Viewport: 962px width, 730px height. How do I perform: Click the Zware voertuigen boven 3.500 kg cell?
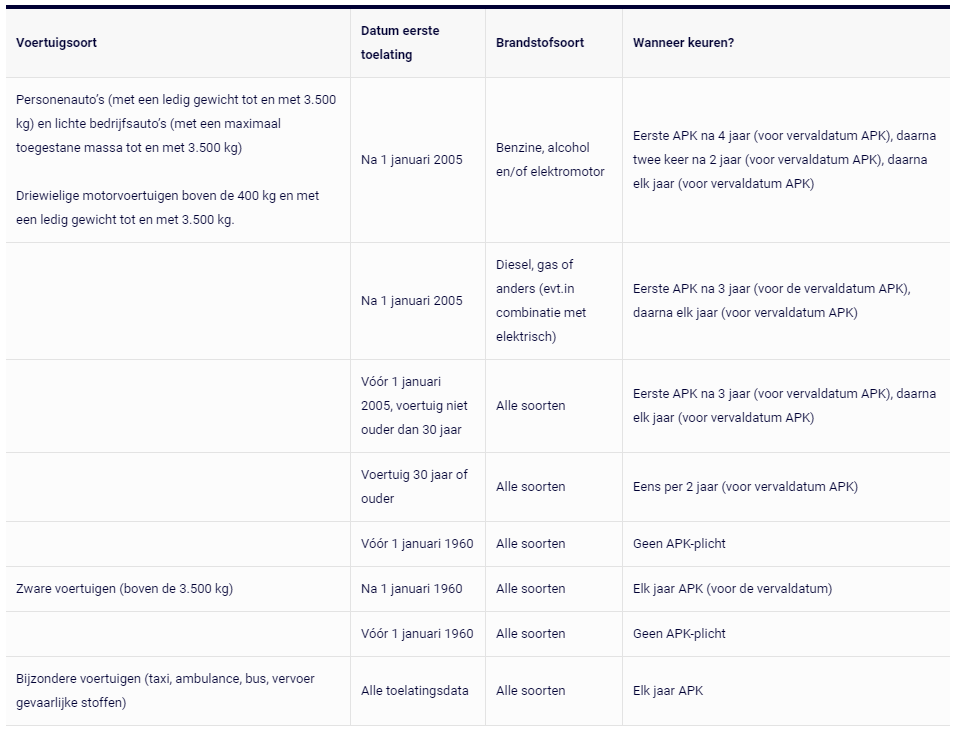click(125, 589)
